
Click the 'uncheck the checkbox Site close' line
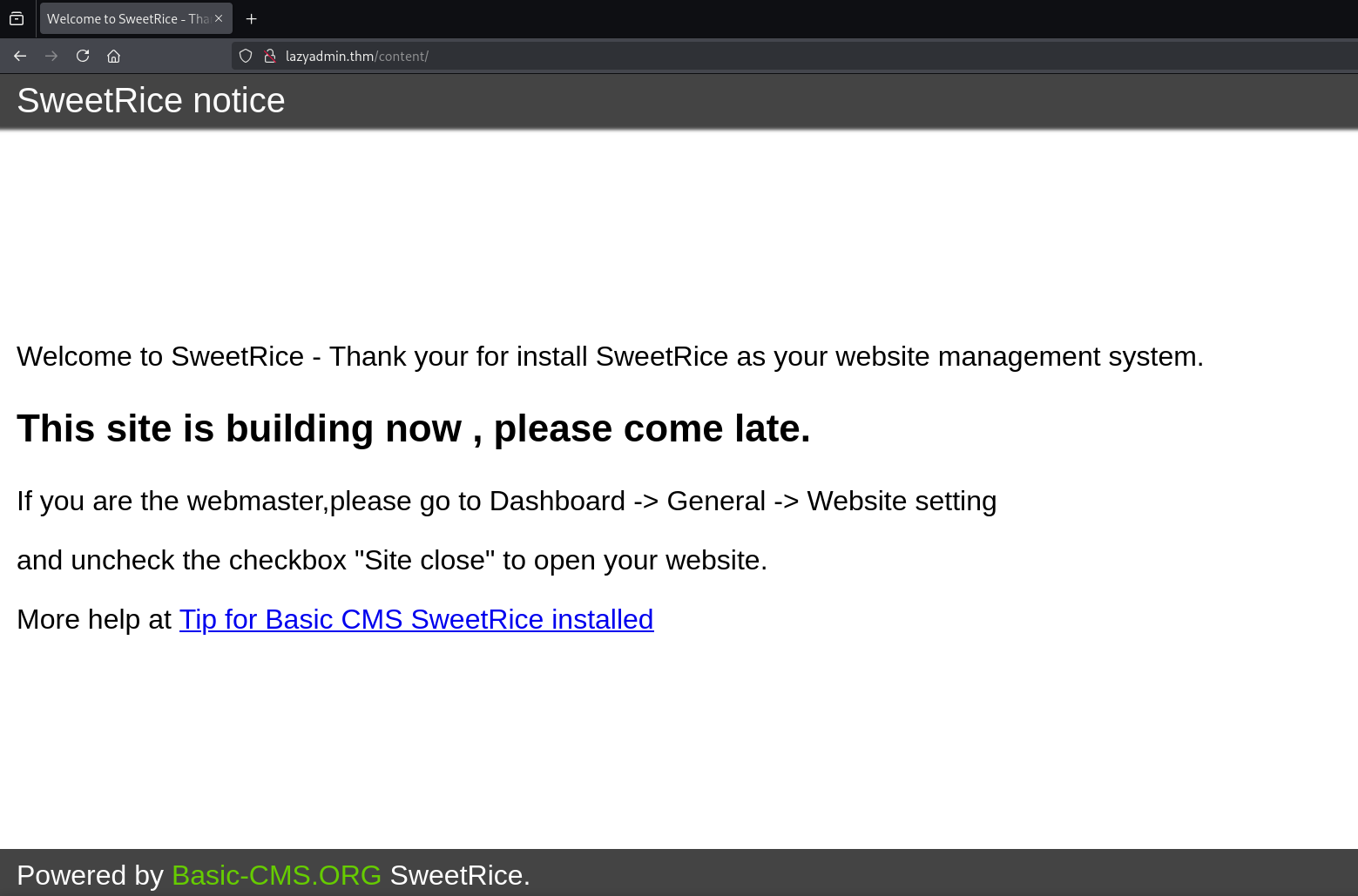tap(391, 561)
